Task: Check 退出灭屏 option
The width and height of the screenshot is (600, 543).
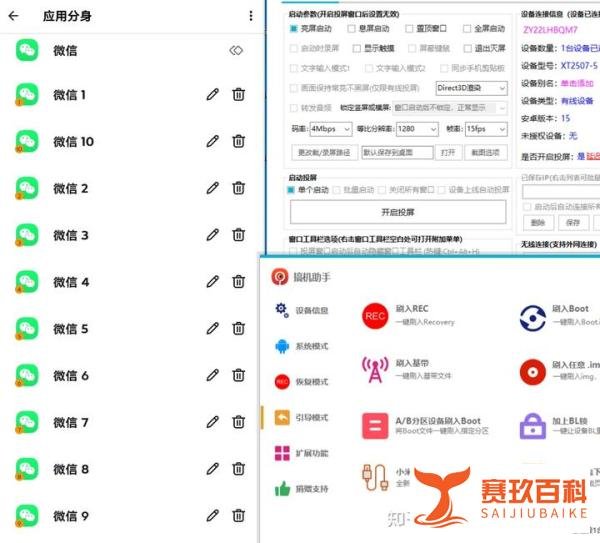Action: [468, 48]
